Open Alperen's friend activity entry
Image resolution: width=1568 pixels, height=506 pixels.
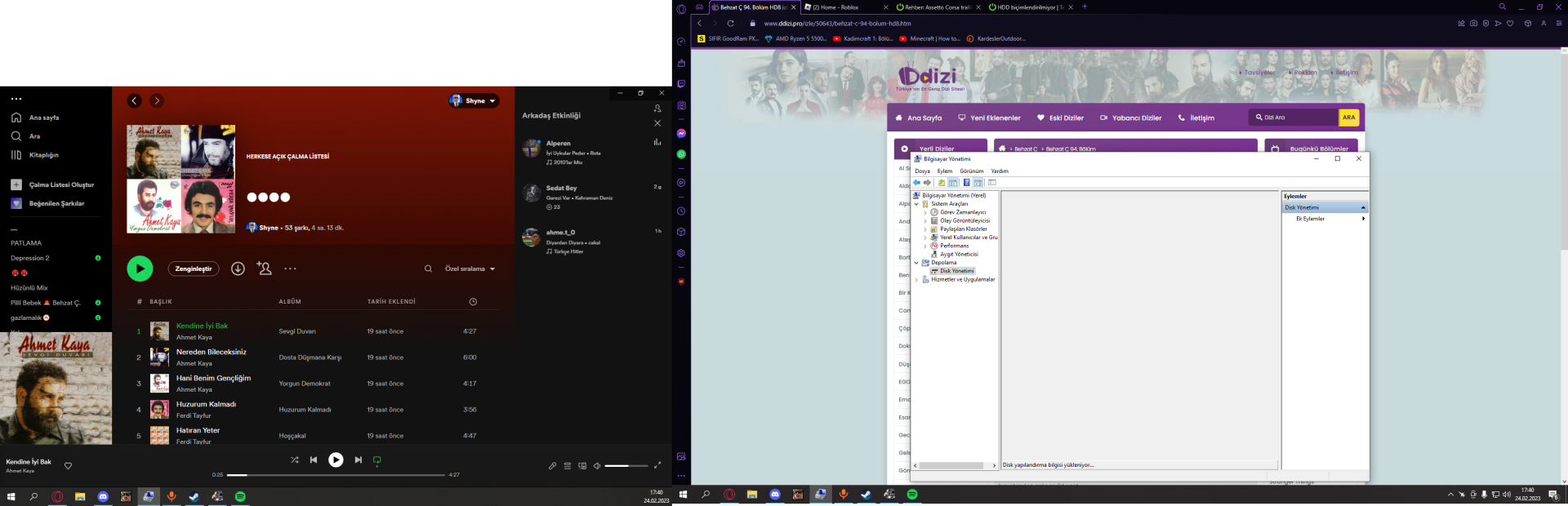pos(592,152)
